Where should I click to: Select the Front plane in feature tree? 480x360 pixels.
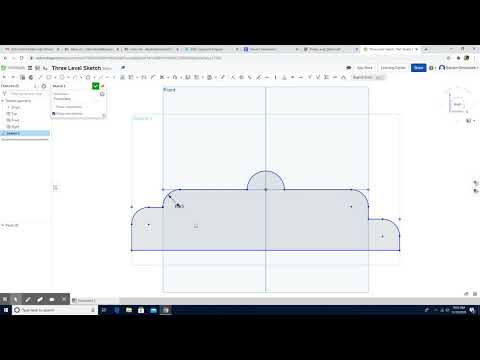[15, 120]
